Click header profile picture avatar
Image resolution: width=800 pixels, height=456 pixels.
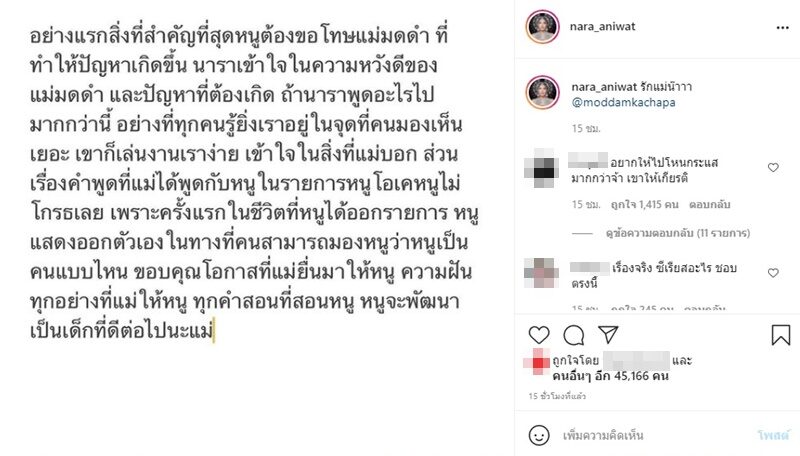coord(542,26)
